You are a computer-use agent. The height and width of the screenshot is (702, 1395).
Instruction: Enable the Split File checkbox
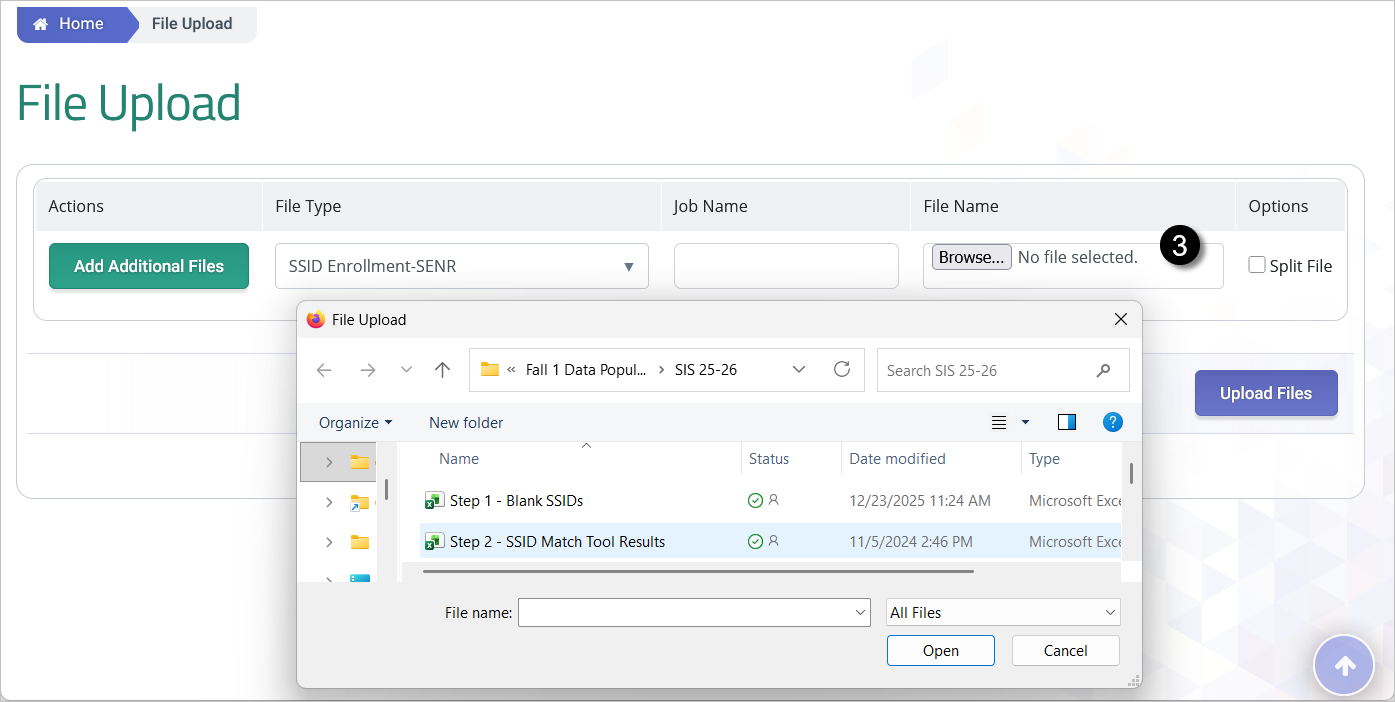point(1255,265)
